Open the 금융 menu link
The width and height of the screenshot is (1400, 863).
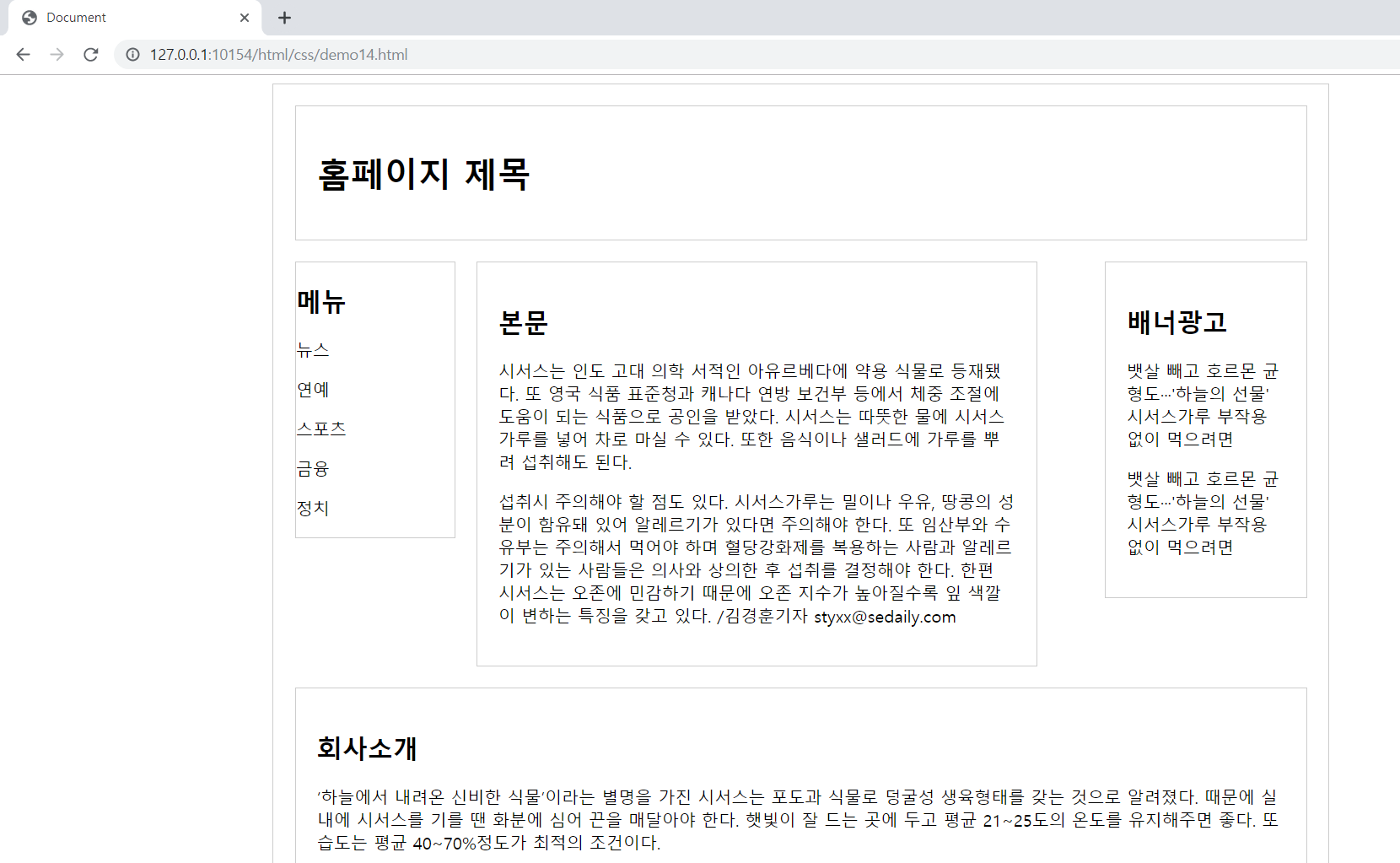pyautogui.click(x=313, y=468)
